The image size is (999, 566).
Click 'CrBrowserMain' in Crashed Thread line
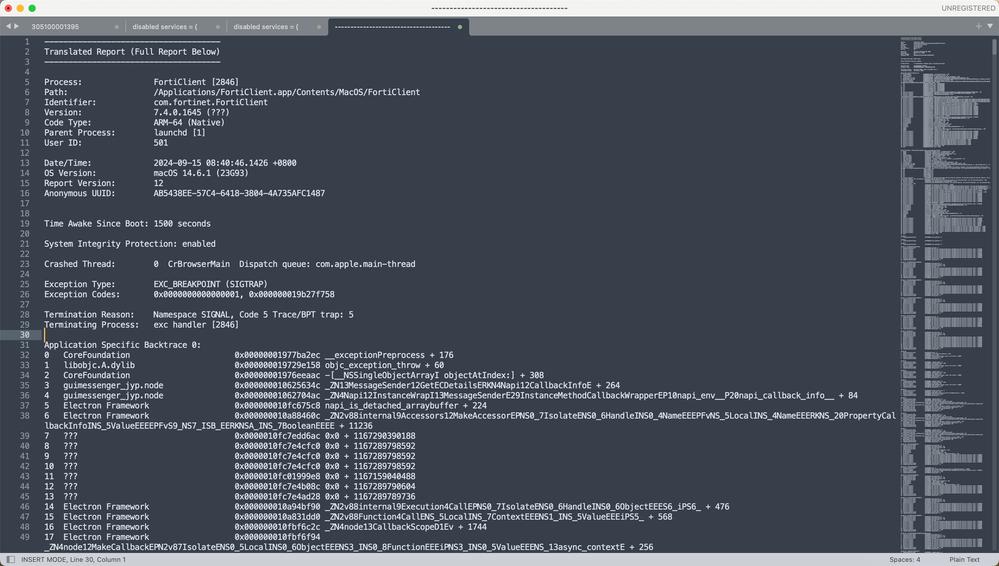(199, 264)
